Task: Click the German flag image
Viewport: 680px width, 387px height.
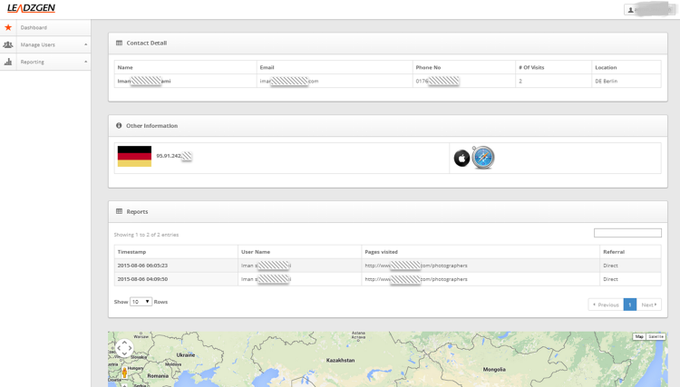Action: 134,156
